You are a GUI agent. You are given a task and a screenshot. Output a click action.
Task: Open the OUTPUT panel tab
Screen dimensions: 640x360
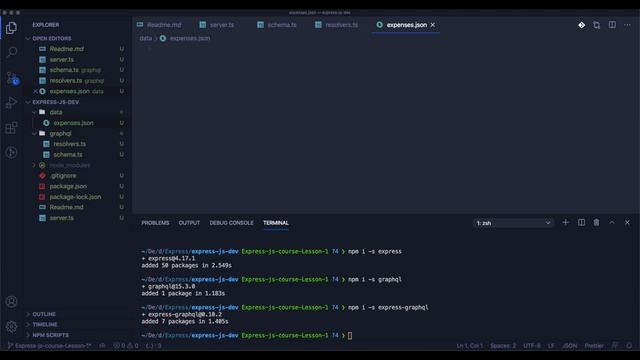[189, 223]
